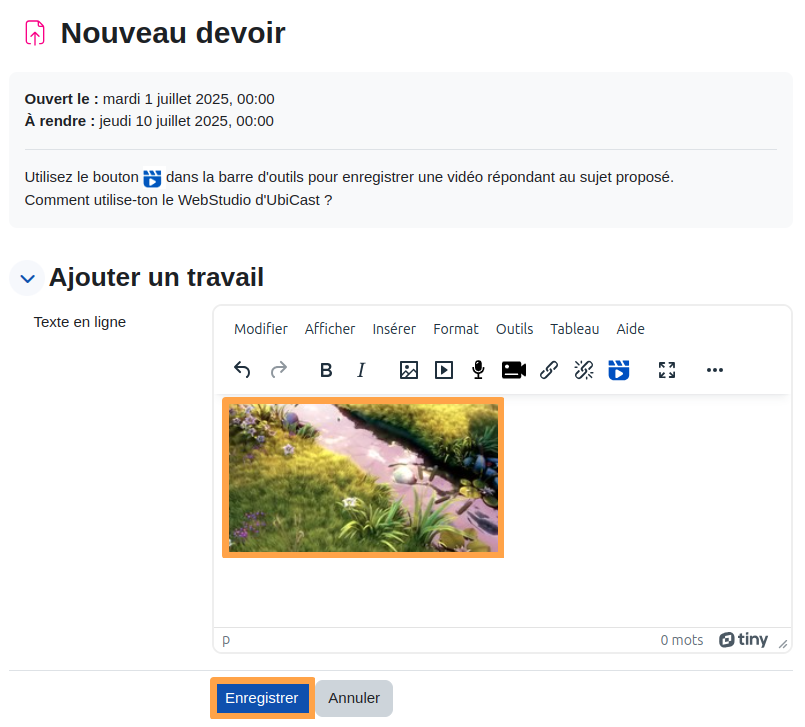Insert a link with chain icon
Image resolution: width=805 pixels, height=727 pixels.
pyautogui.click(x=549, y=370)
